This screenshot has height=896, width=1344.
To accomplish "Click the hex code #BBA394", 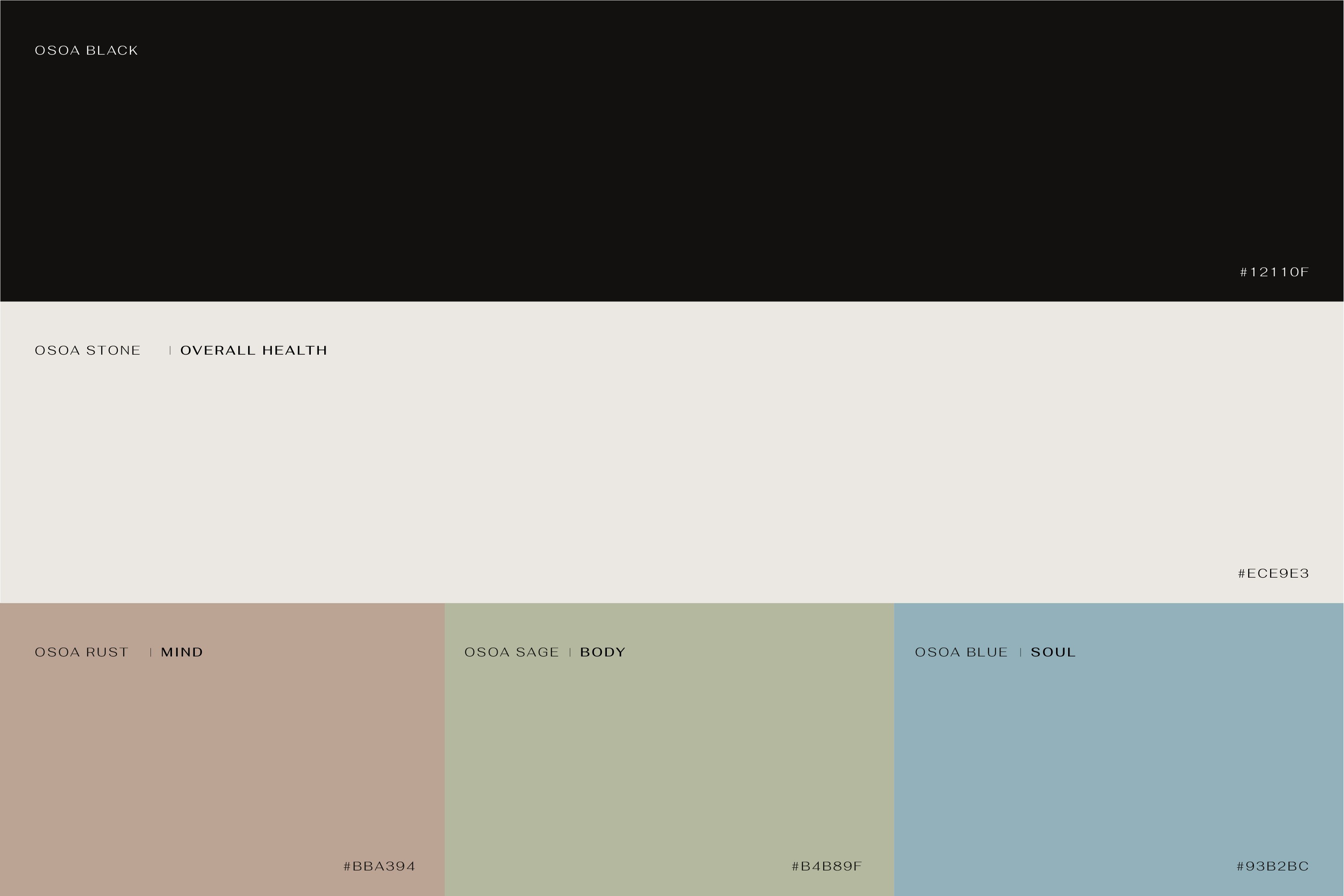I will 379,866.
